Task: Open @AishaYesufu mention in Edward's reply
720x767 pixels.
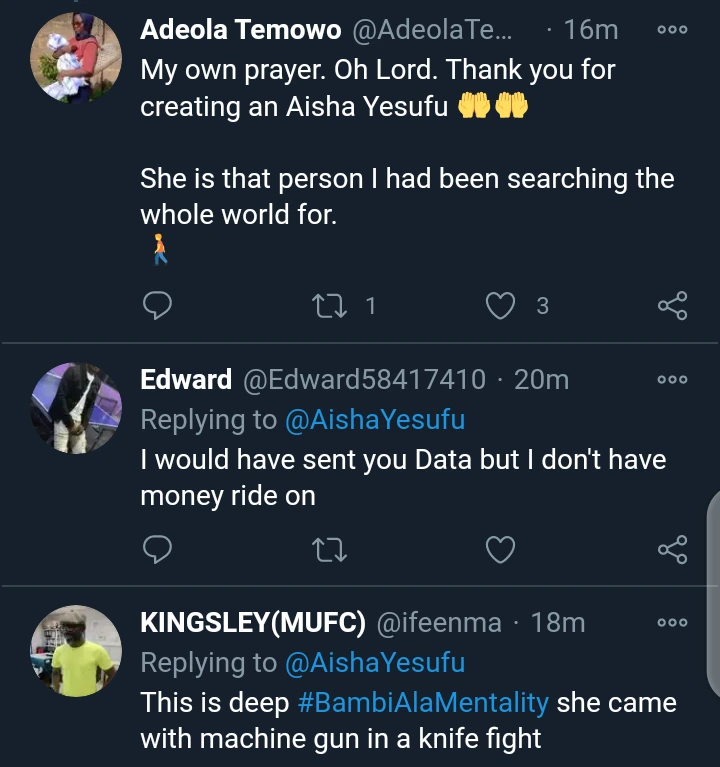Action: point(375,420)
